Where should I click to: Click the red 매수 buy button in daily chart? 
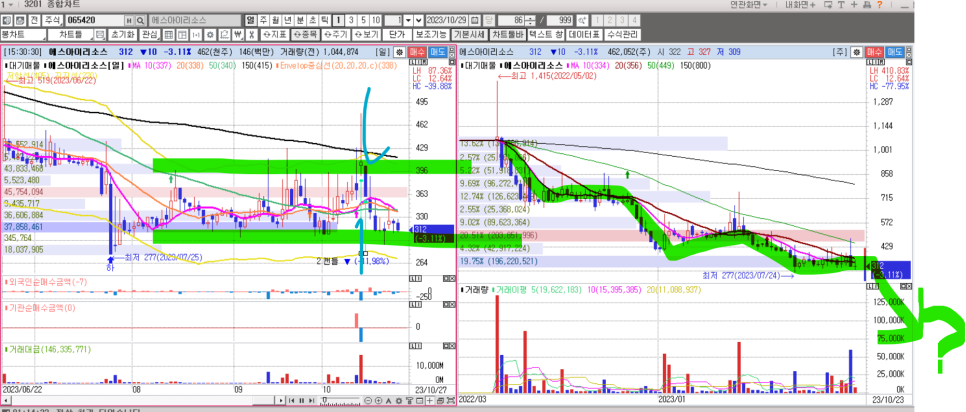[x=417, y=52]
